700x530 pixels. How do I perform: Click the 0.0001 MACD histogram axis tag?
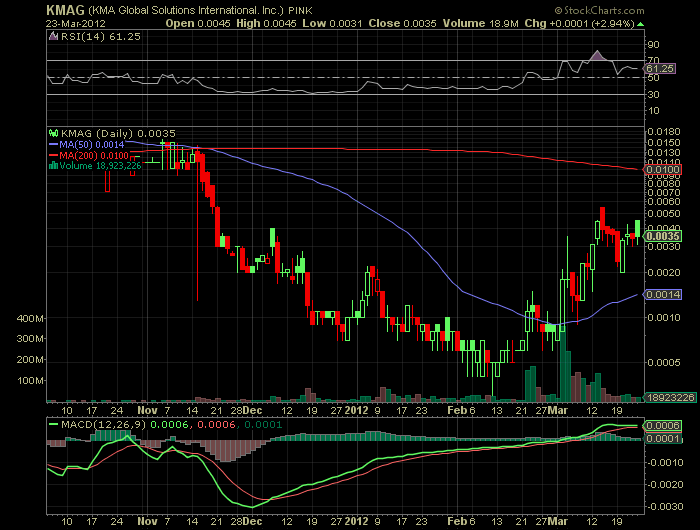point(662,438)
